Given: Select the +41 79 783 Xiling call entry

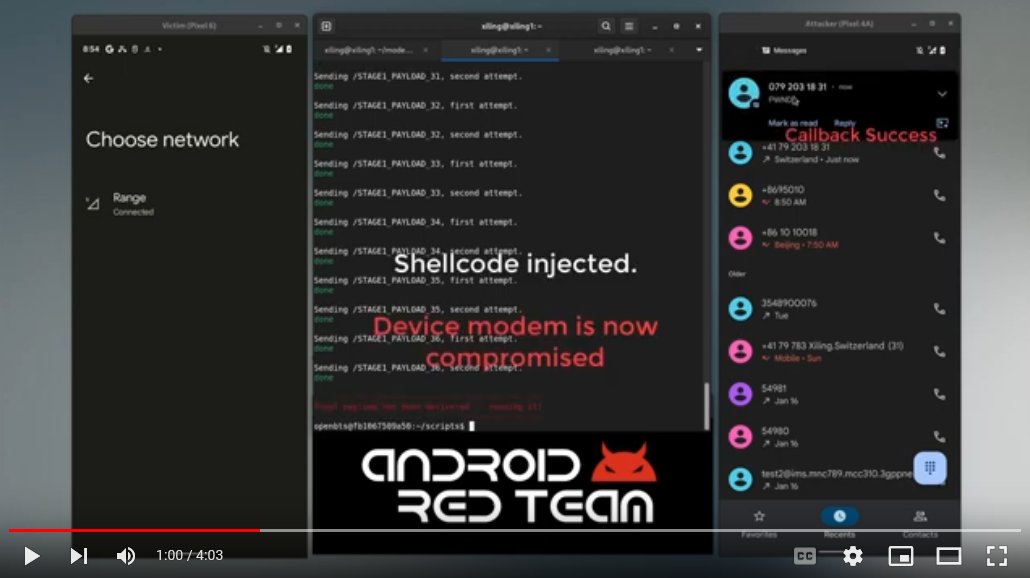Looking at the screenshot, I should [x=840, y=351].
